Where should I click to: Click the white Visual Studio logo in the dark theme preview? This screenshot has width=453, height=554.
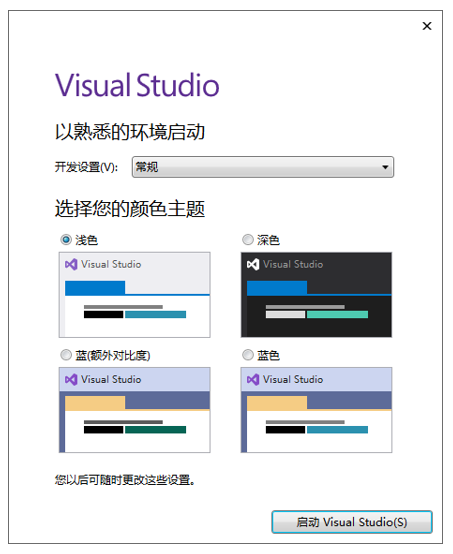253,265
